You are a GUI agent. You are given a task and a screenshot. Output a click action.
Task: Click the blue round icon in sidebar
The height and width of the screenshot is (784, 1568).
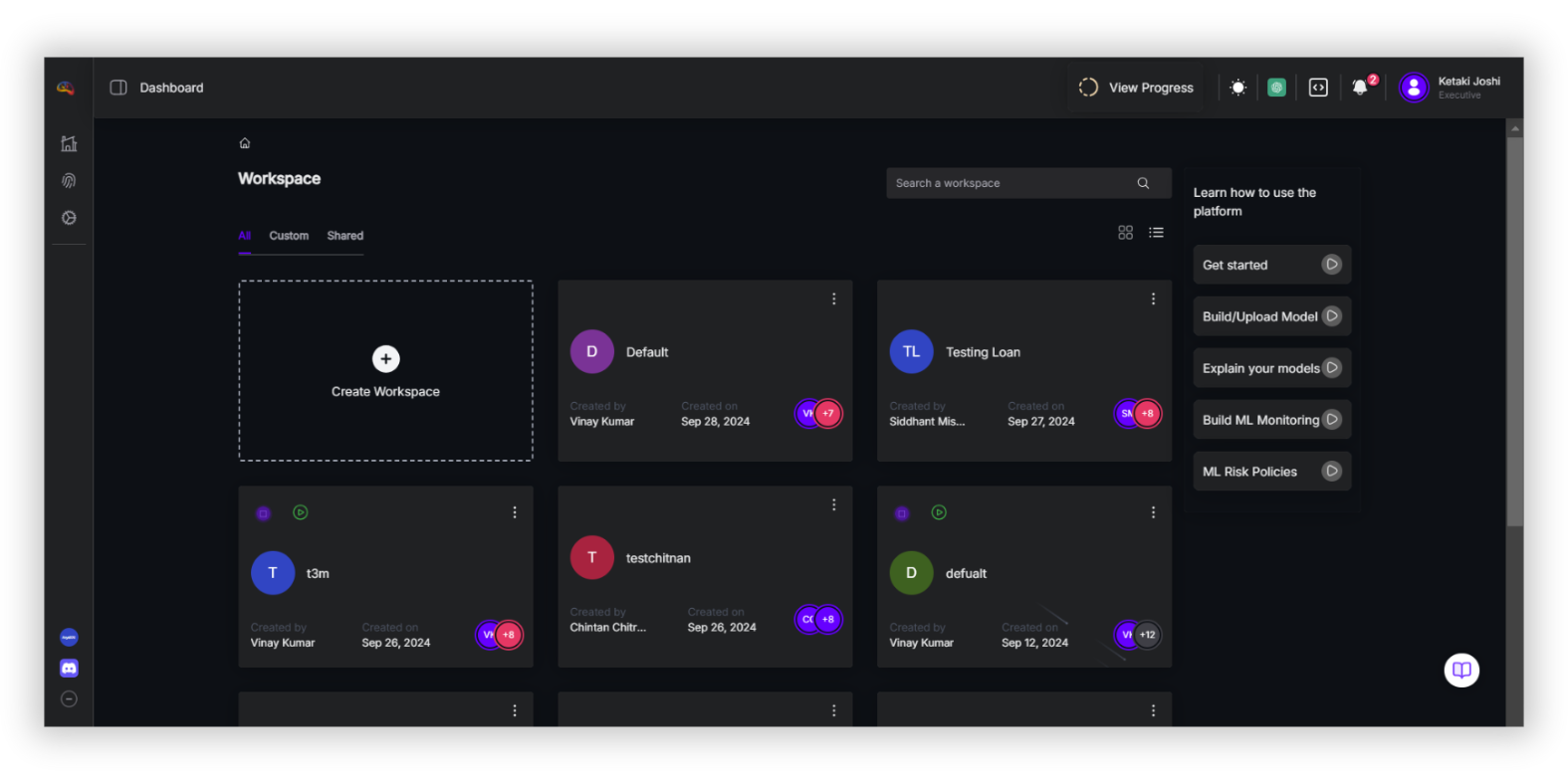[x=69, y=637]
